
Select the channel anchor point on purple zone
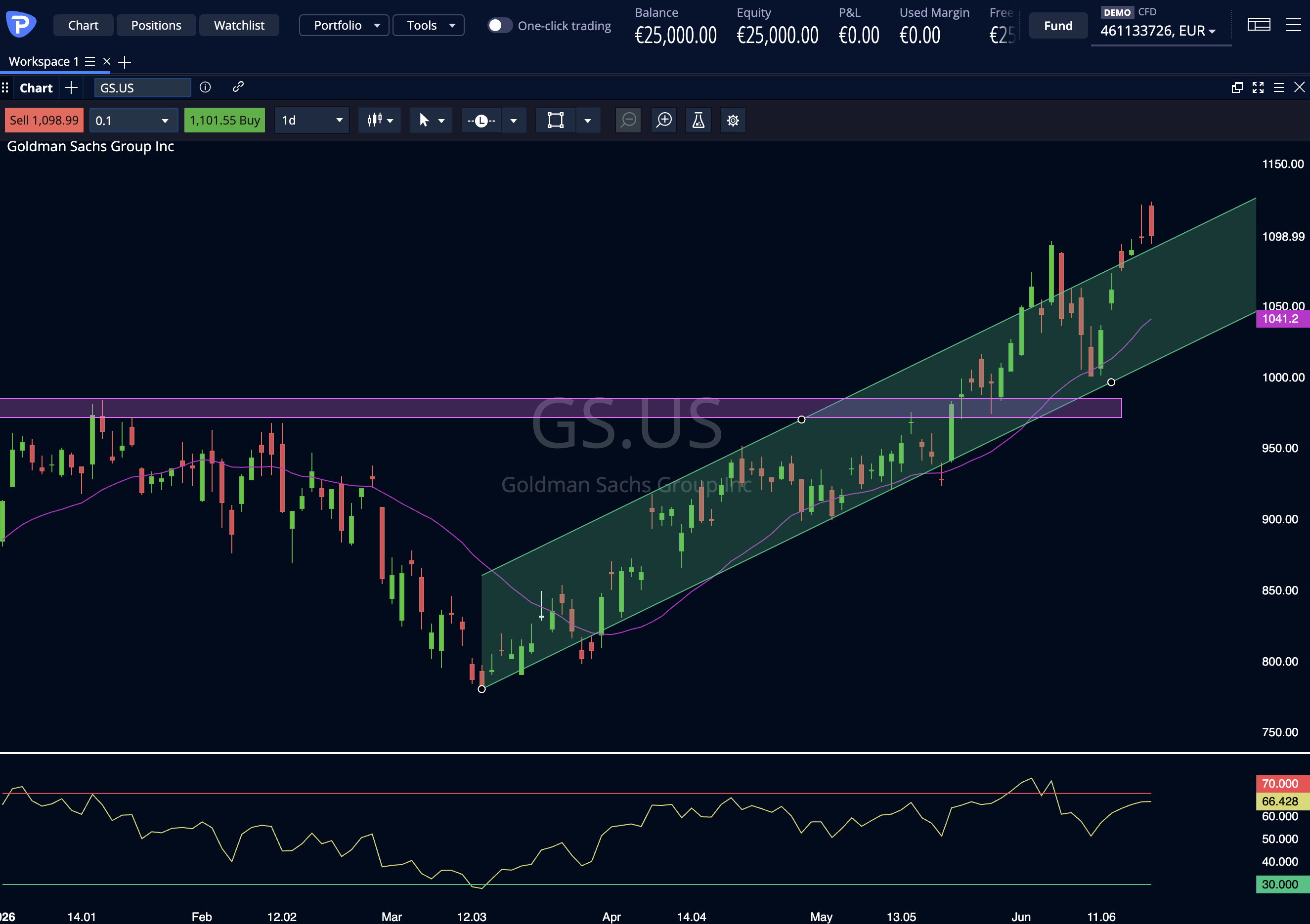tap(802, 420)
